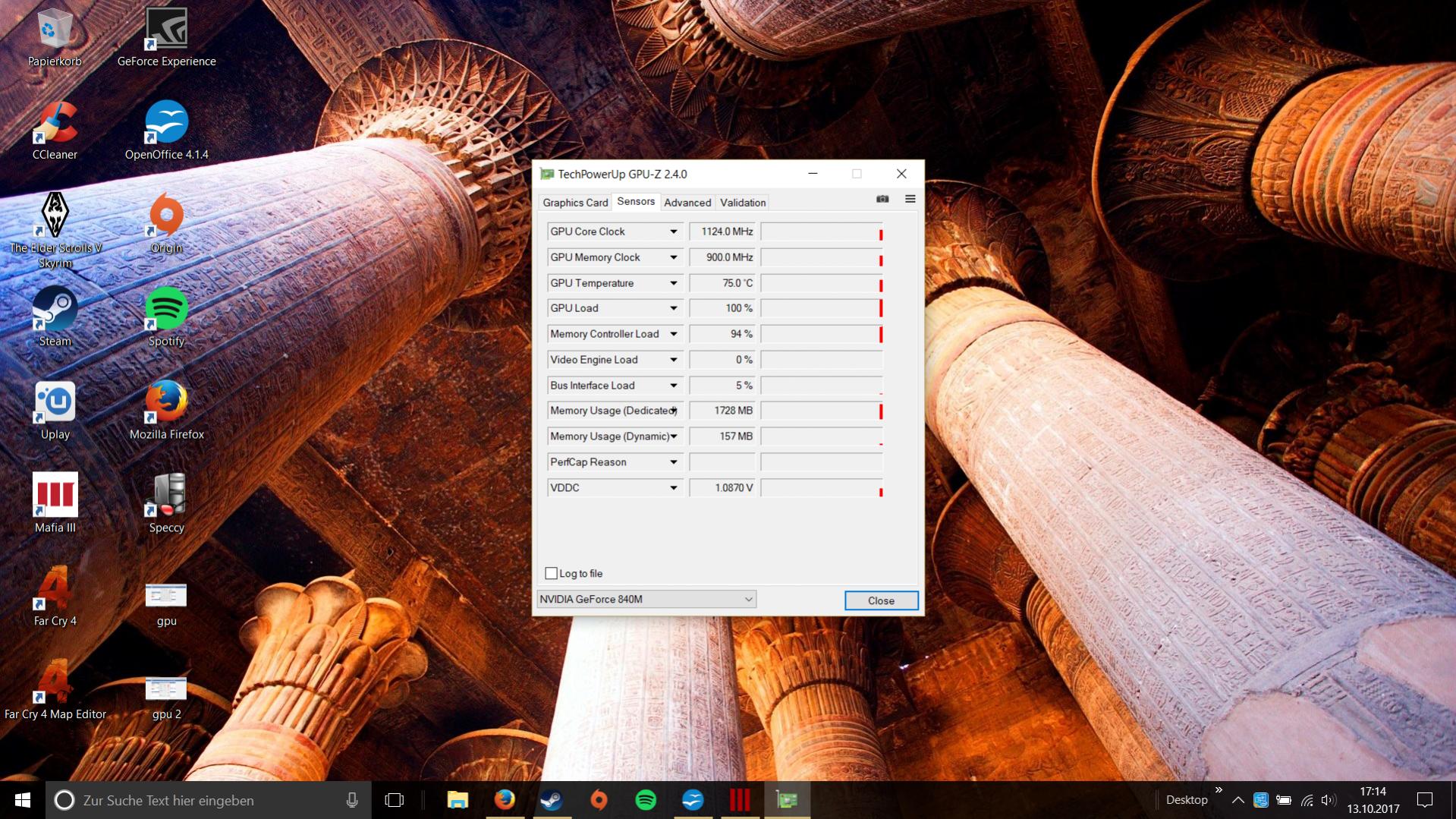This screenshot has width=1456, height=819.
Task: Open Task View on the taskbar
Action: [395, 800]
